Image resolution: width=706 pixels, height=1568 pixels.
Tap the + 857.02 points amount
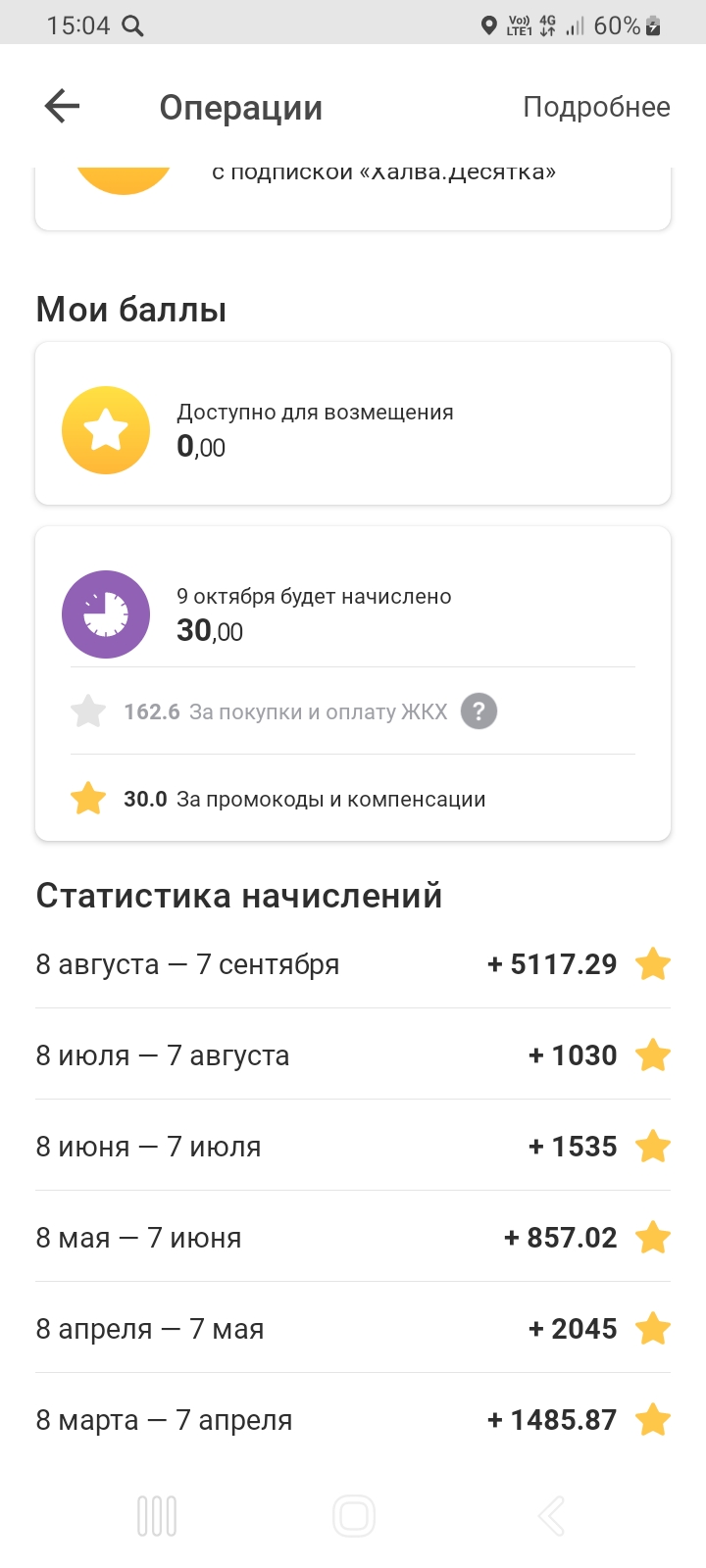(x=561, y=1238)
